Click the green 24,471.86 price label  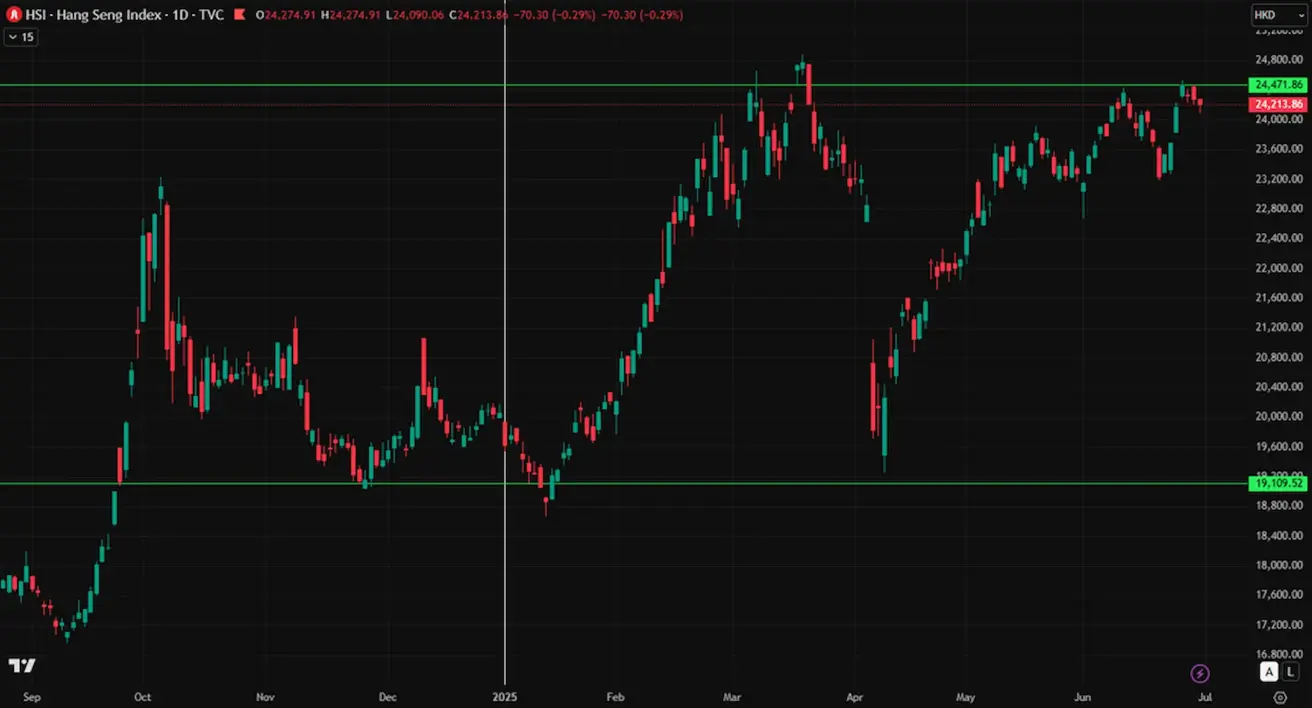coord(1279,86)
